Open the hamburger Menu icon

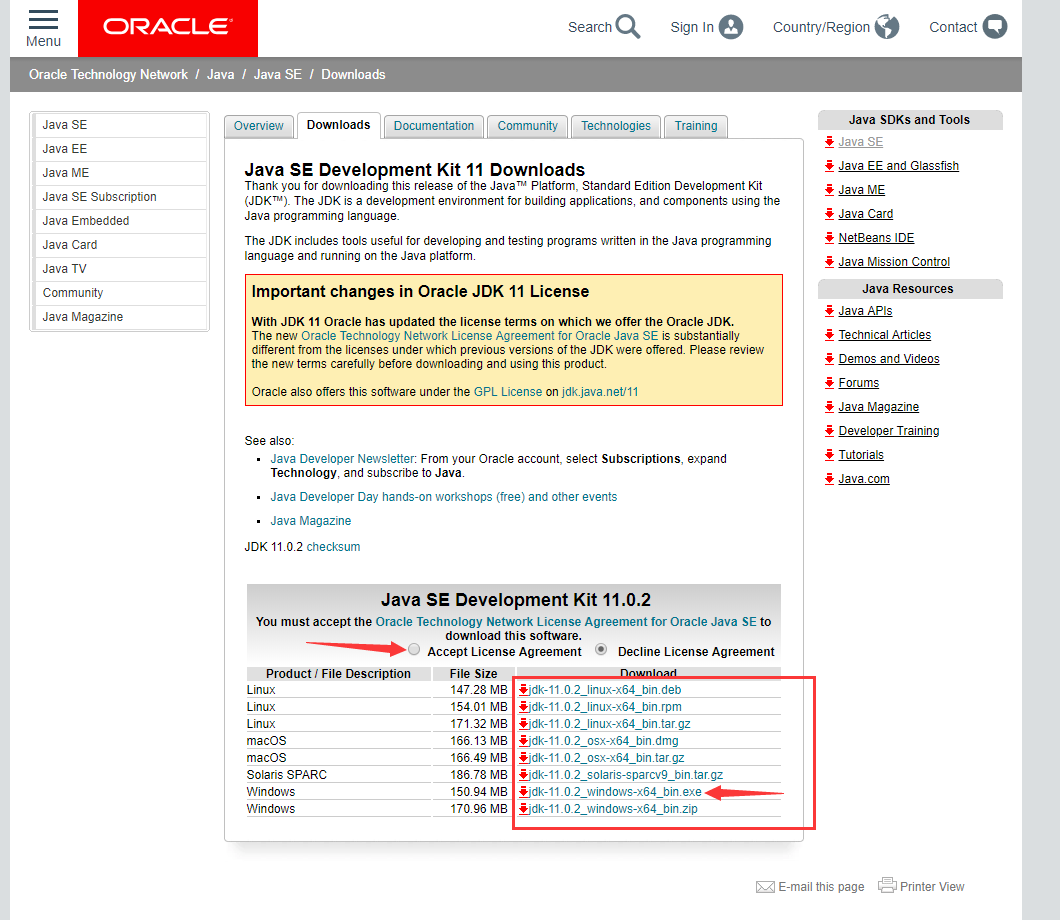(43, 20)
